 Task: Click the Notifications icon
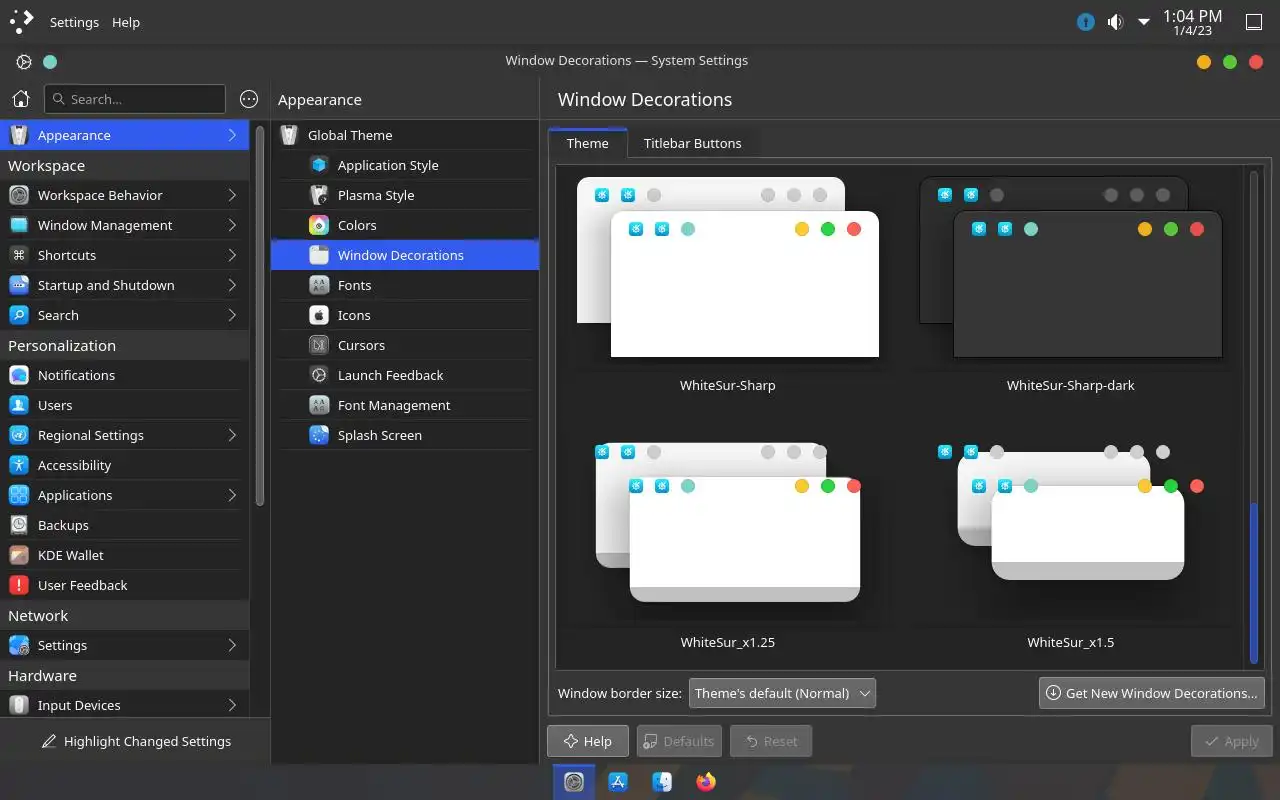tap(19, 375)
